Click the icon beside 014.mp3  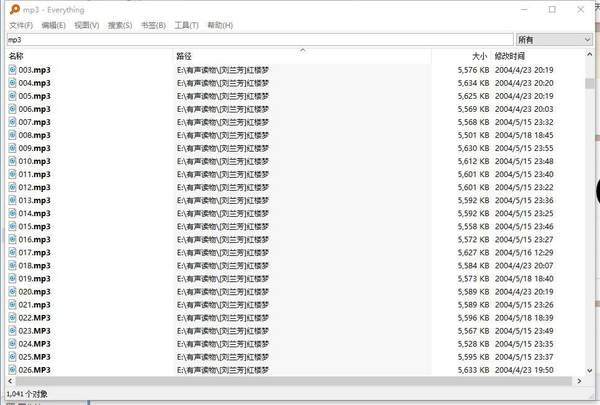point(13,213)
